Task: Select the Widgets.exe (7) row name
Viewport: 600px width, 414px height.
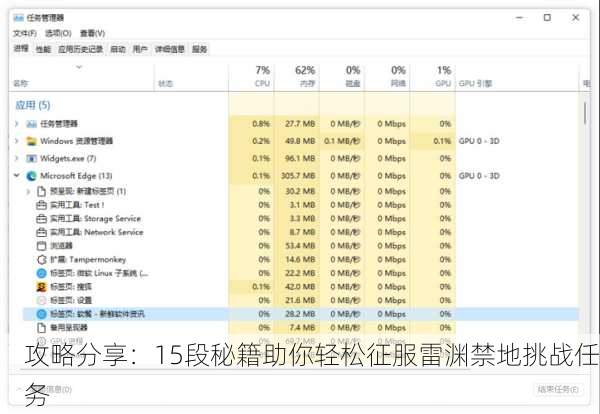Action: (x=68, y=158)
